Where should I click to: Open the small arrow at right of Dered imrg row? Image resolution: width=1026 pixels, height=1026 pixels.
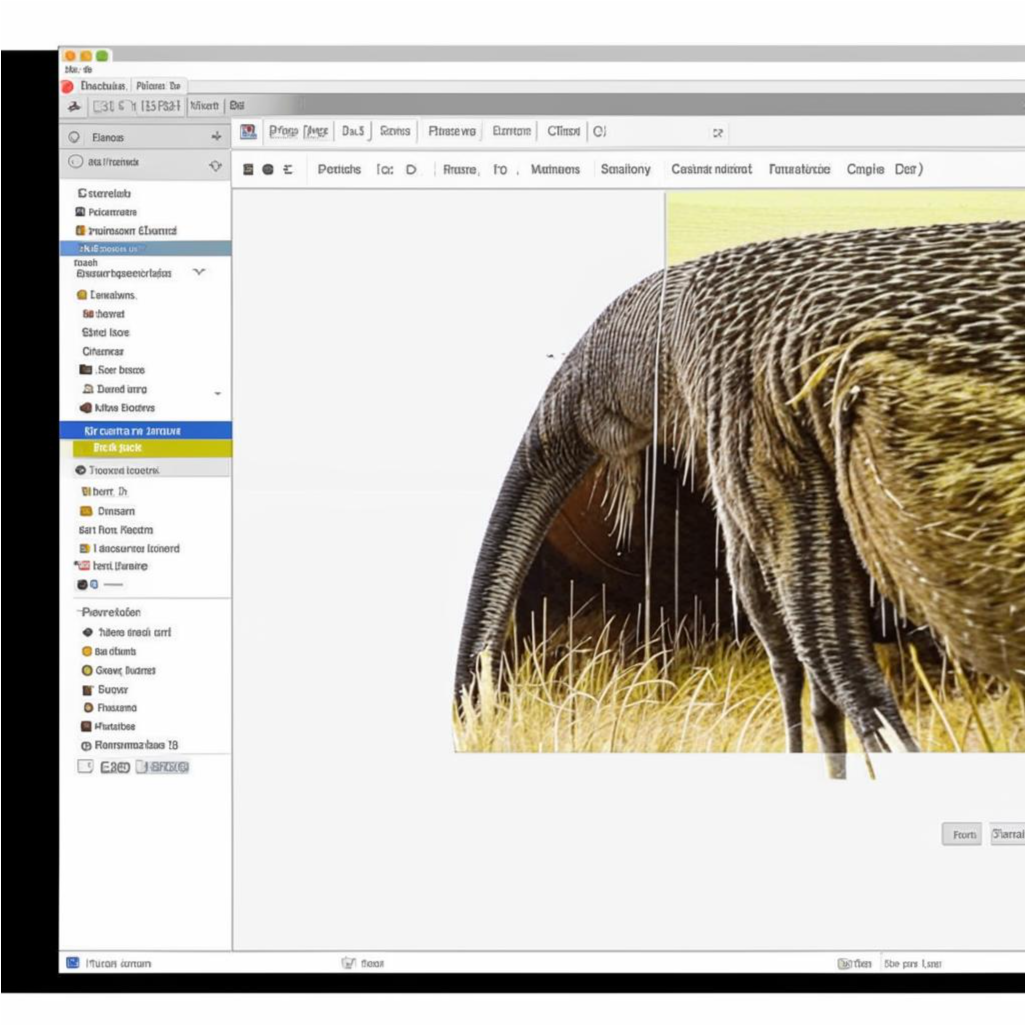pyautogui.click(x=218, y=393)
